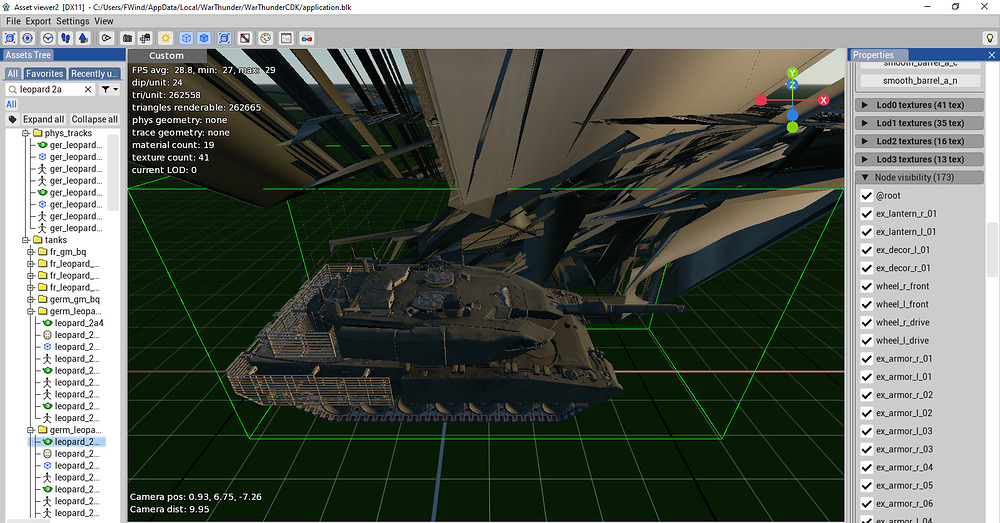Select the leopard_2a4 asset in the tree
1000x523 pixels.
79,323
